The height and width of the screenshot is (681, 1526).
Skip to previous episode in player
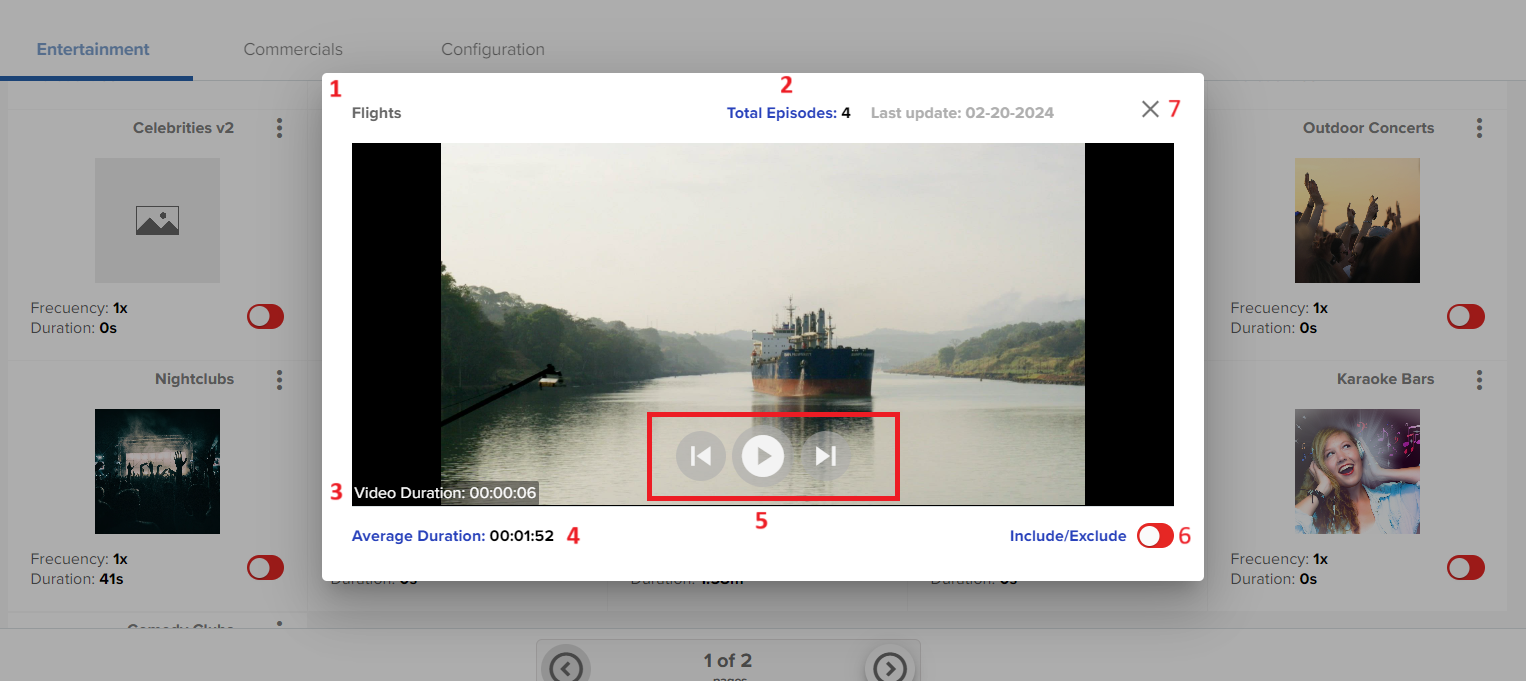[701, 456]
